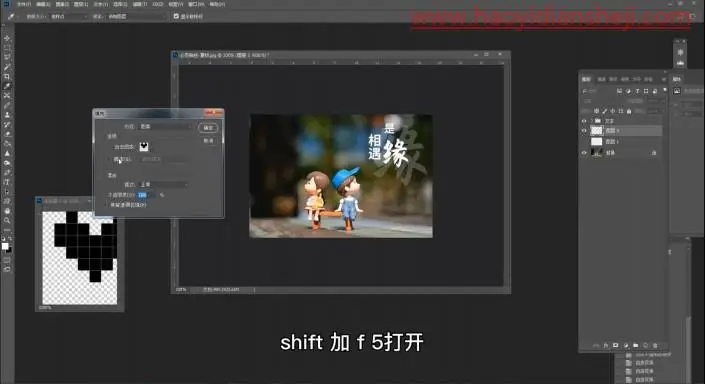Image resolution: width=705 pixels, height=384 pixels.
Task: Hide the 文字 group layer
Action: point(584,121)
